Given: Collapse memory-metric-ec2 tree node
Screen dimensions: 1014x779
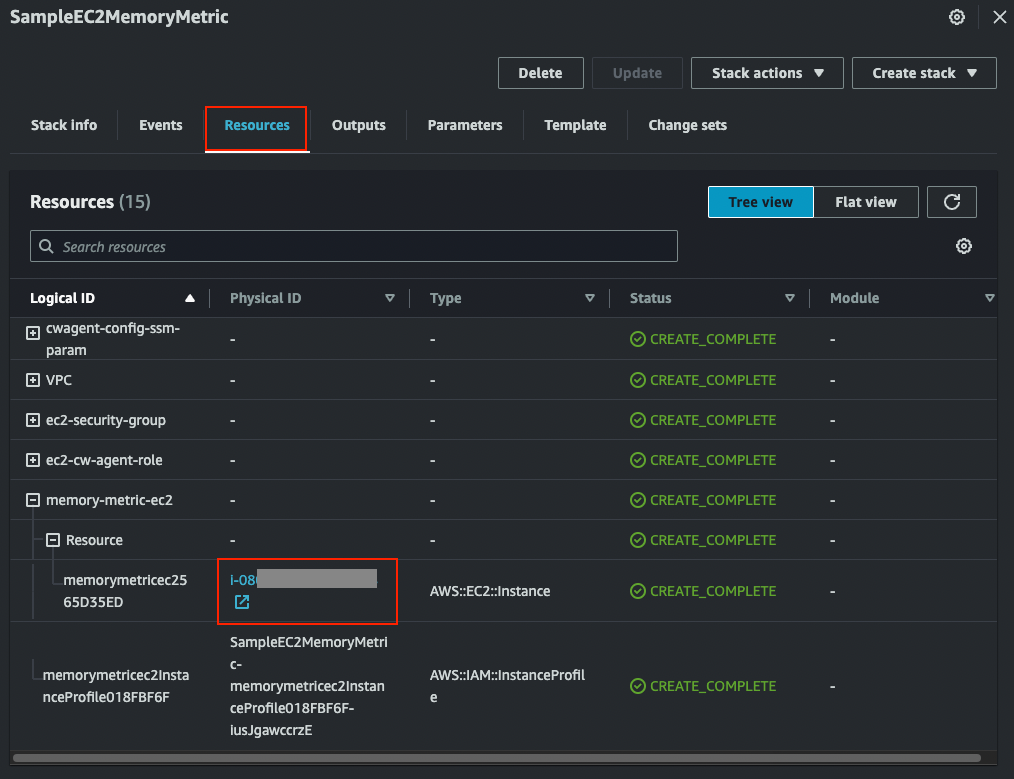Looking at the screenshot, I should tap(33, 500).
